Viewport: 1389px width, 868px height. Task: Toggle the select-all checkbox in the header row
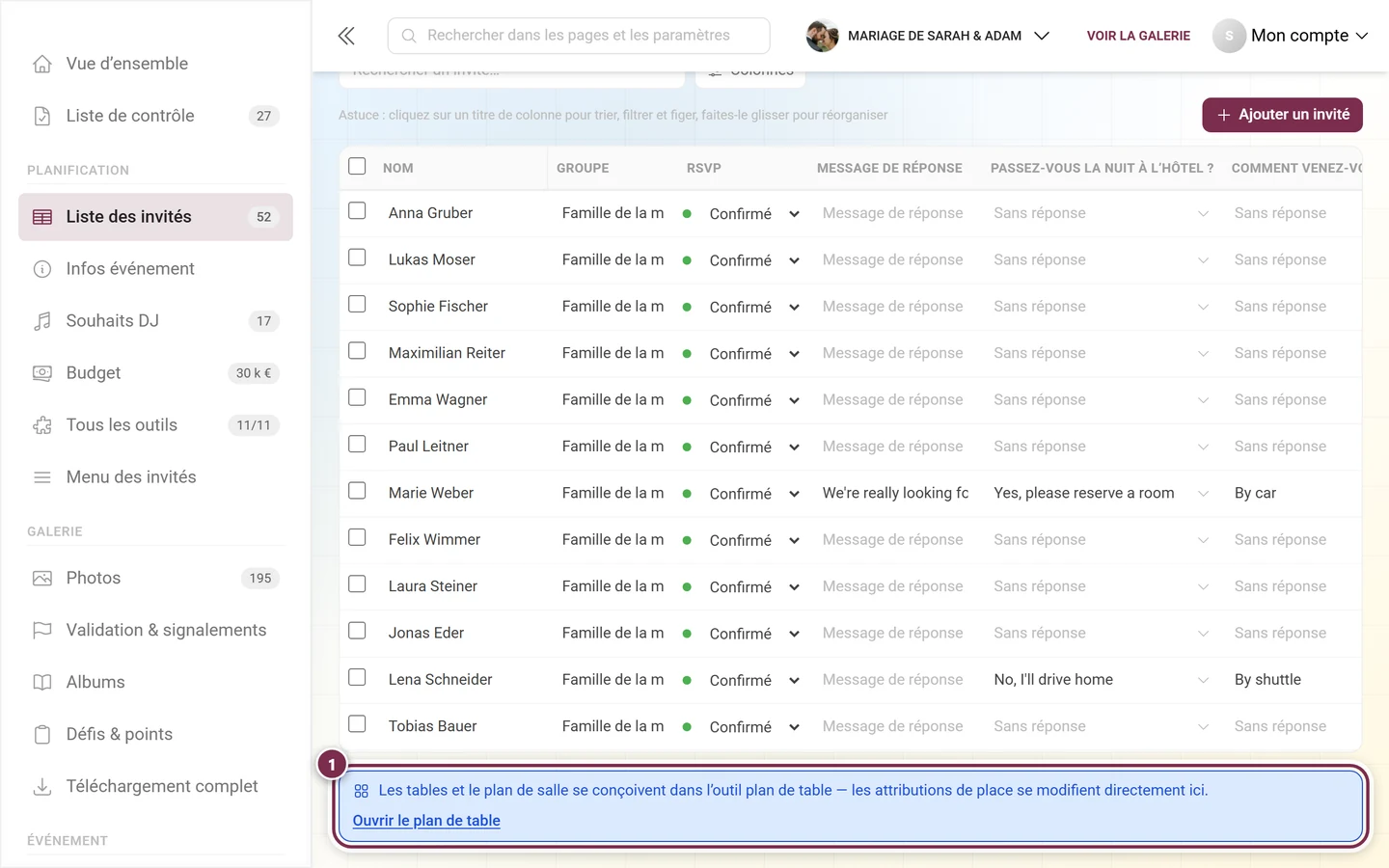click(357, 166)
